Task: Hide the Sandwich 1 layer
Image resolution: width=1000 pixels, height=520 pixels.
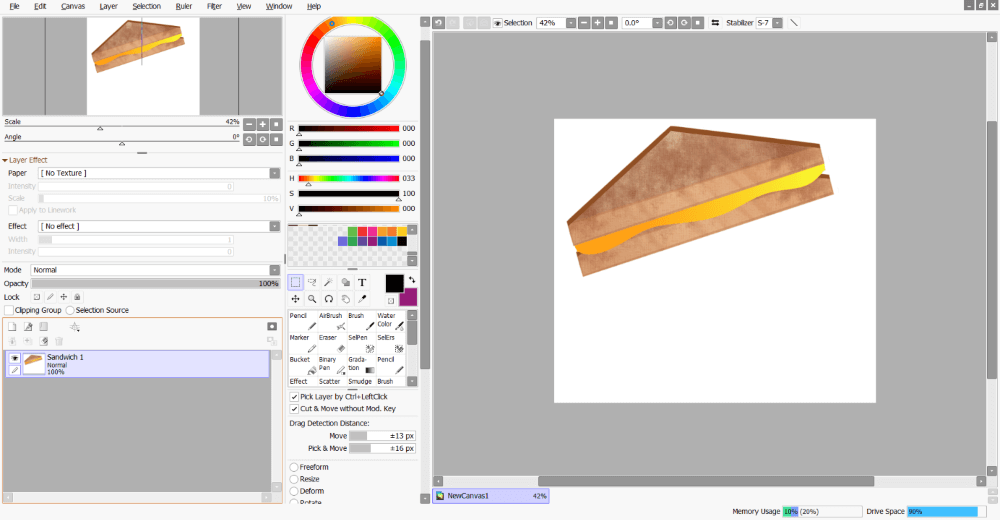Action: point(14,358)
